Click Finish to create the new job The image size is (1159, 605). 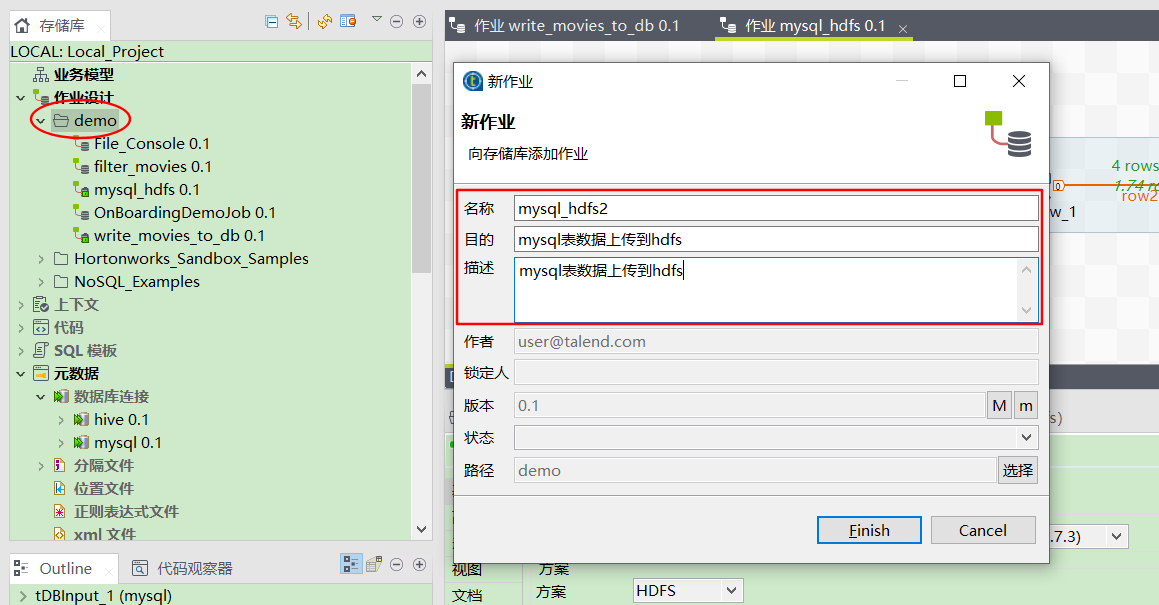click(868, 530)
